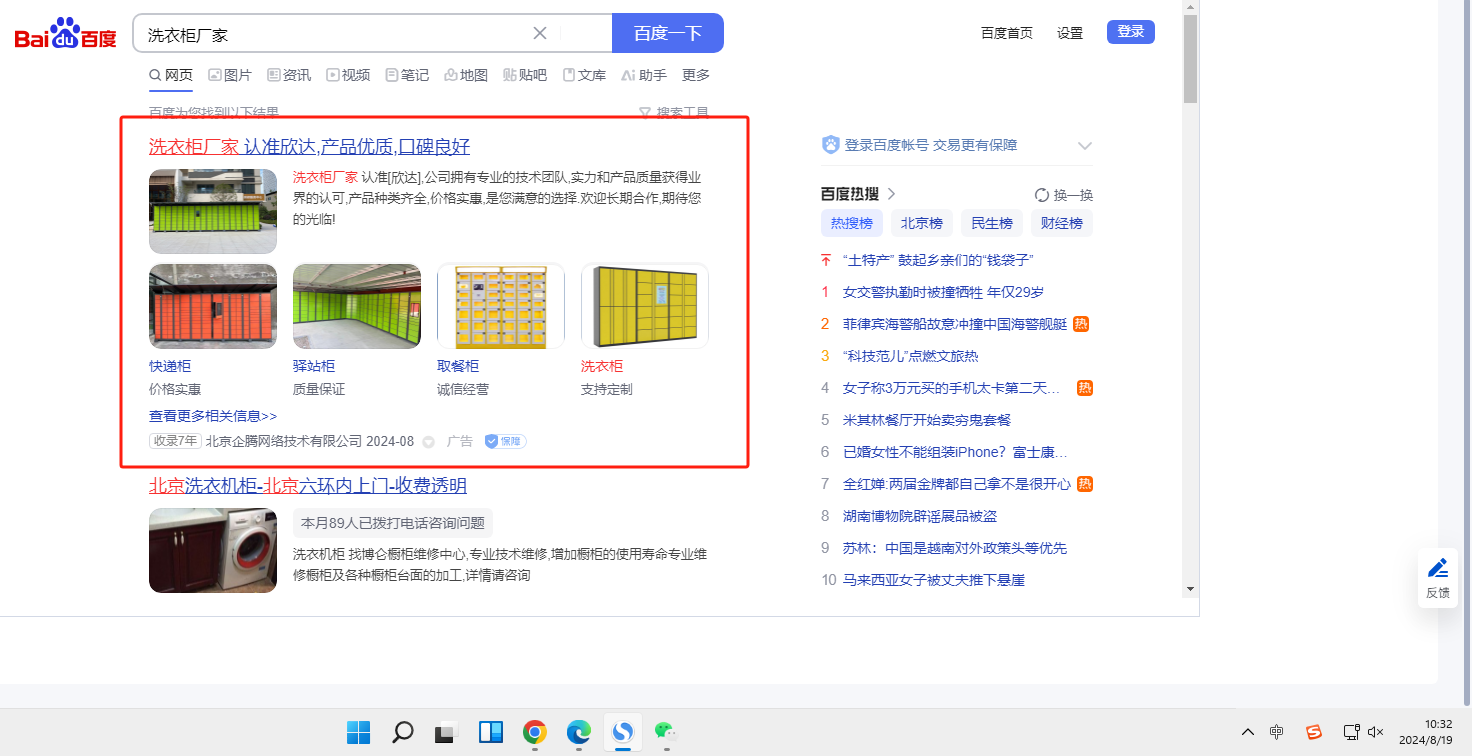
Task: Clear the search box with the X icon
Action: pyautogui.click(x=540, y=33)
